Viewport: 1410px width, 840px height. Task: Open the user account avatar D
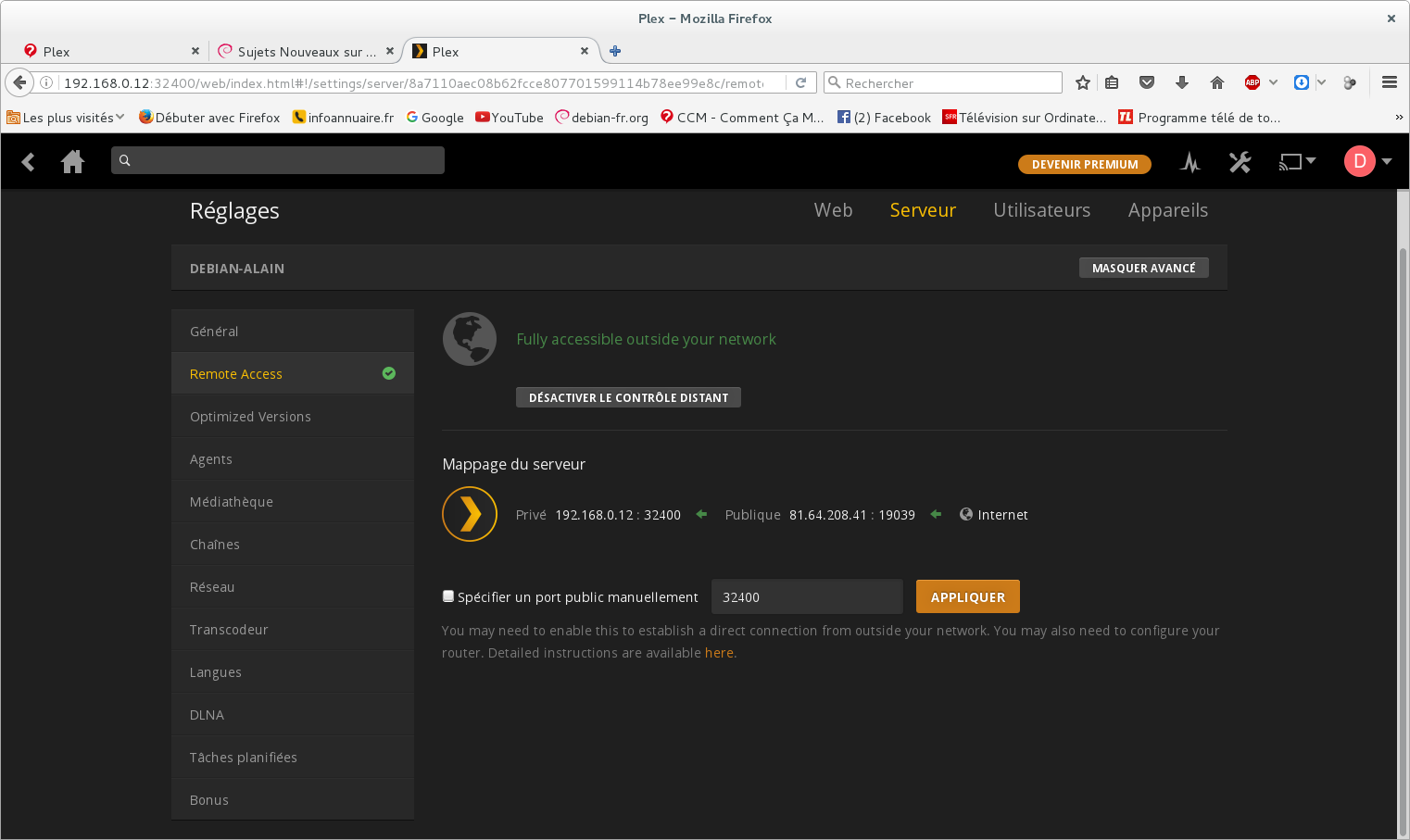tap(1359, 161)
